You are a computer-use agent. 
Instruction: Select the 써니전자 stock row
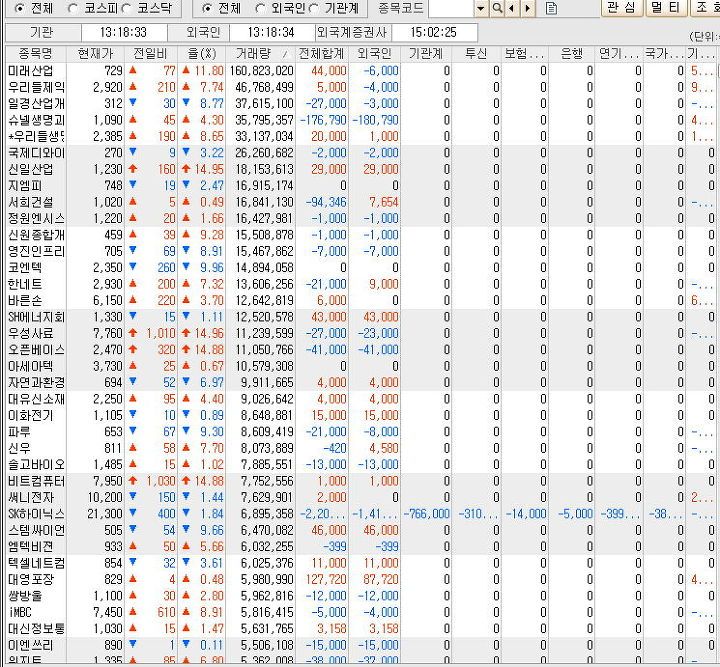[x=360, y=498]
